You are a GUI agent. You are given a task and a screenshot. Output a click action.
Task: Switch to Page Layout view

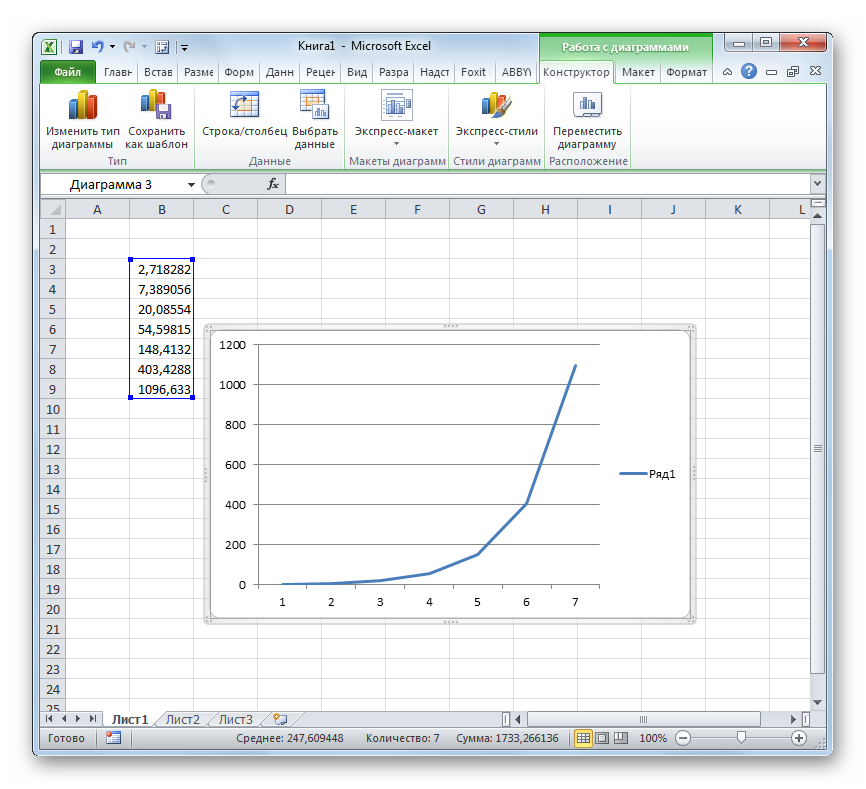[x=602, y=738]
